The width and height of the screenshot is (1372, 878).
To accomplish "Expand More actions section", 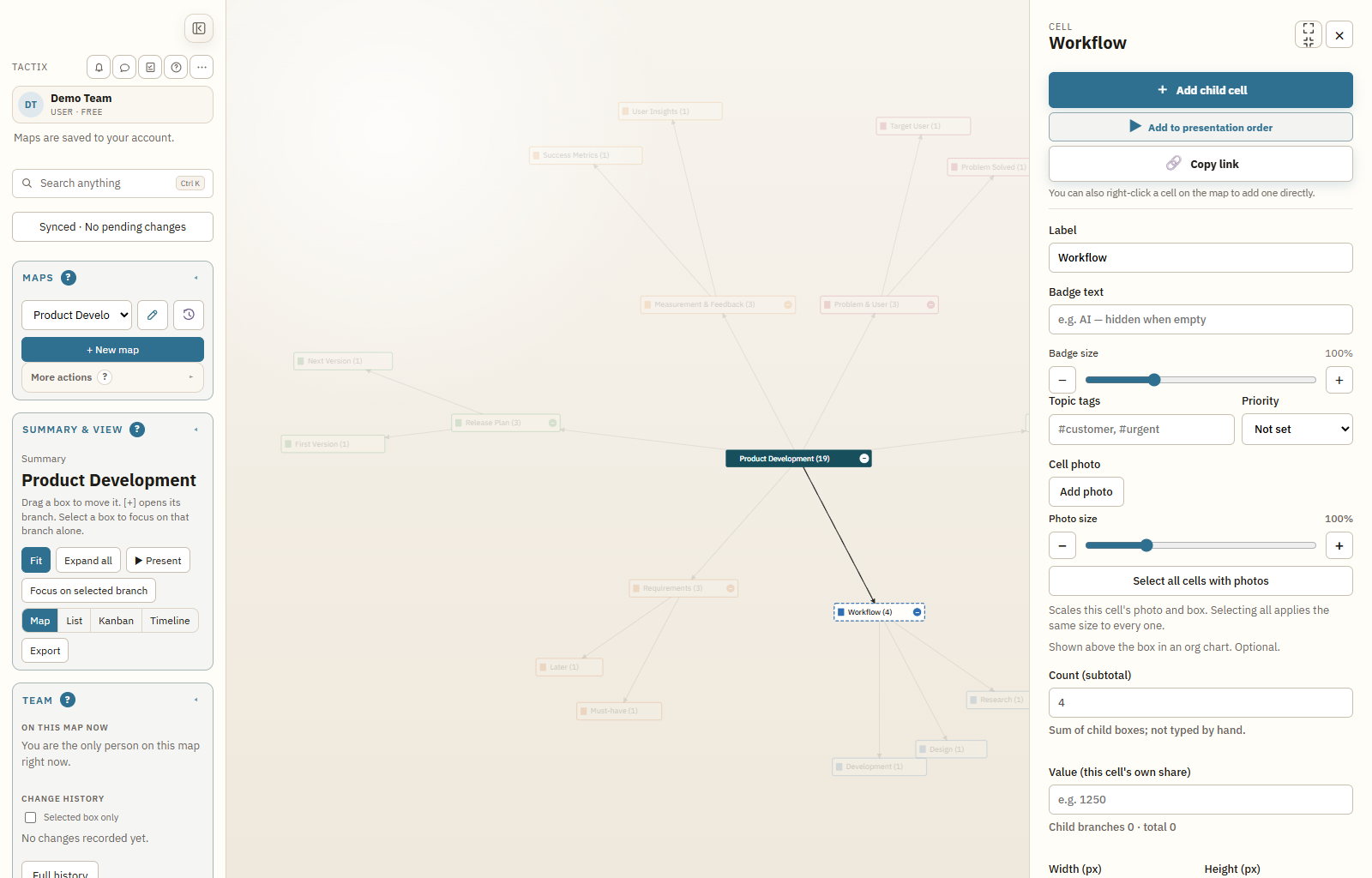I will [x=112, y=377].
